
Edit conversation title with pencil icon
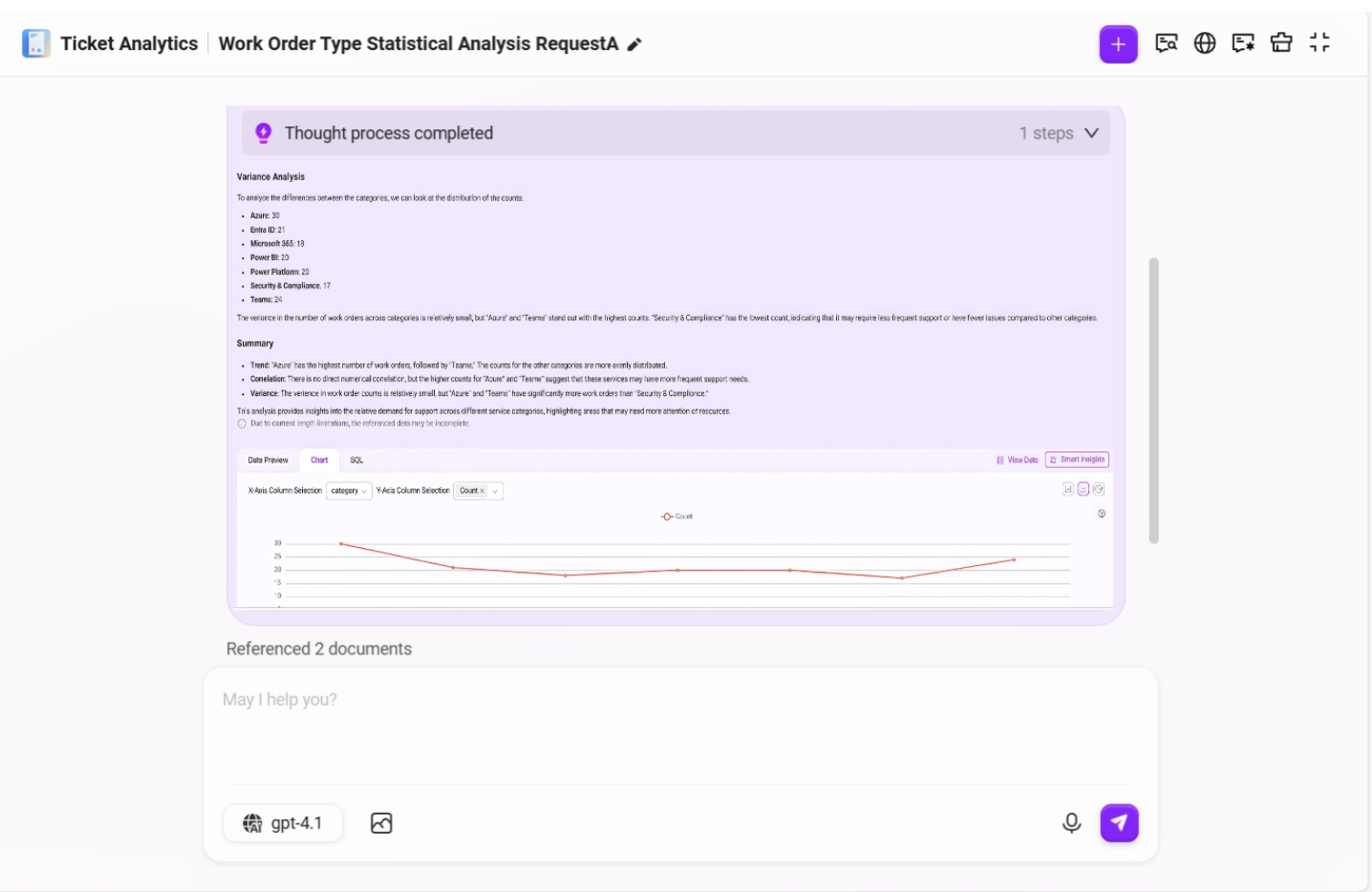635,45
